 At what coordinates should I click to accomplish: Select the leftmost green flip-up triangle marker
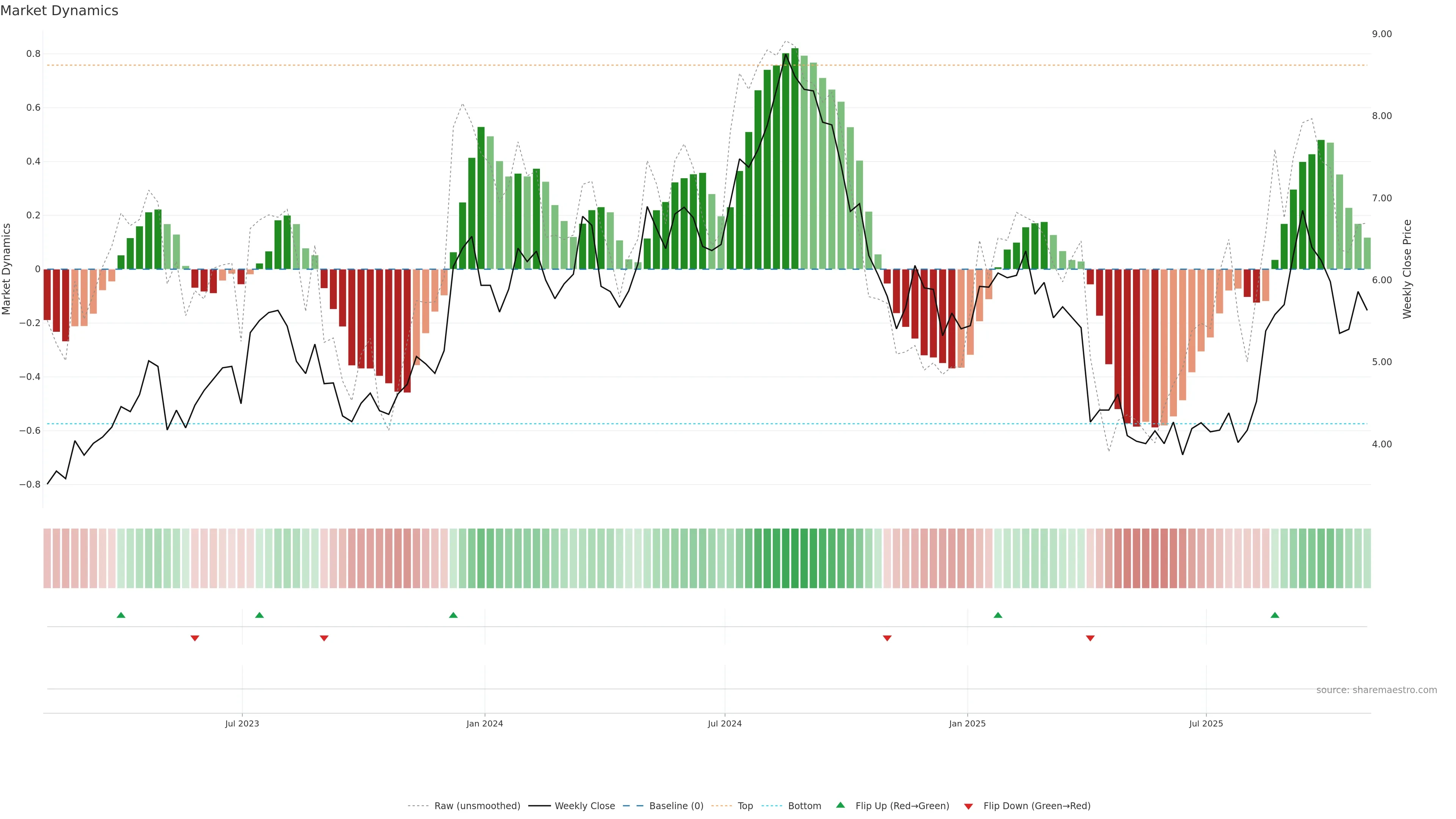coord(121,615)
